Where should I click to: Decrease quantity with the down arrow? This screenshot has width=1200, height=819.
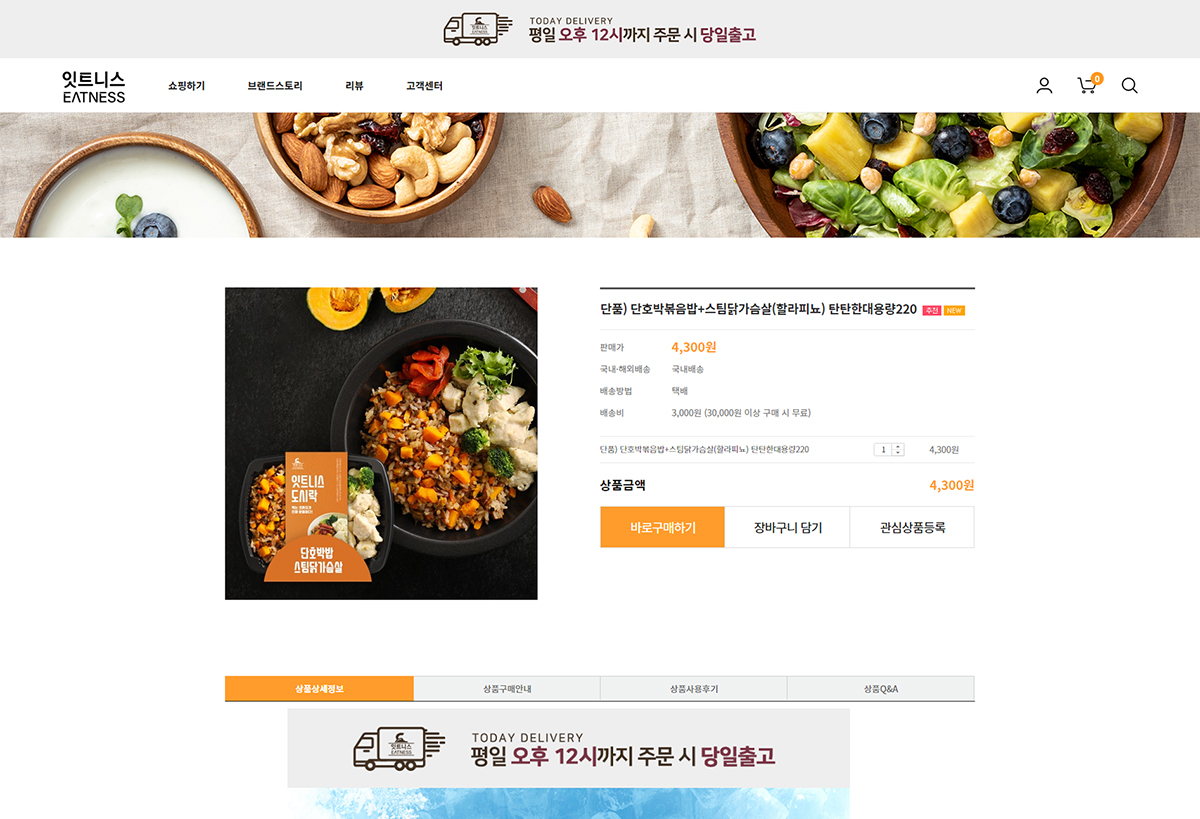[x=898, y=453]
